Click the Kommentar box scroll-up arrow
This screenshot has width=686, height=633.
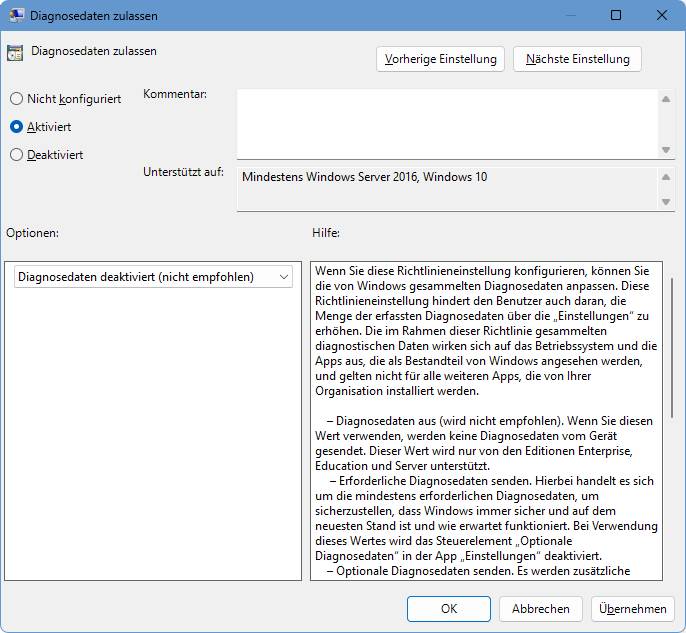point(667,99)
